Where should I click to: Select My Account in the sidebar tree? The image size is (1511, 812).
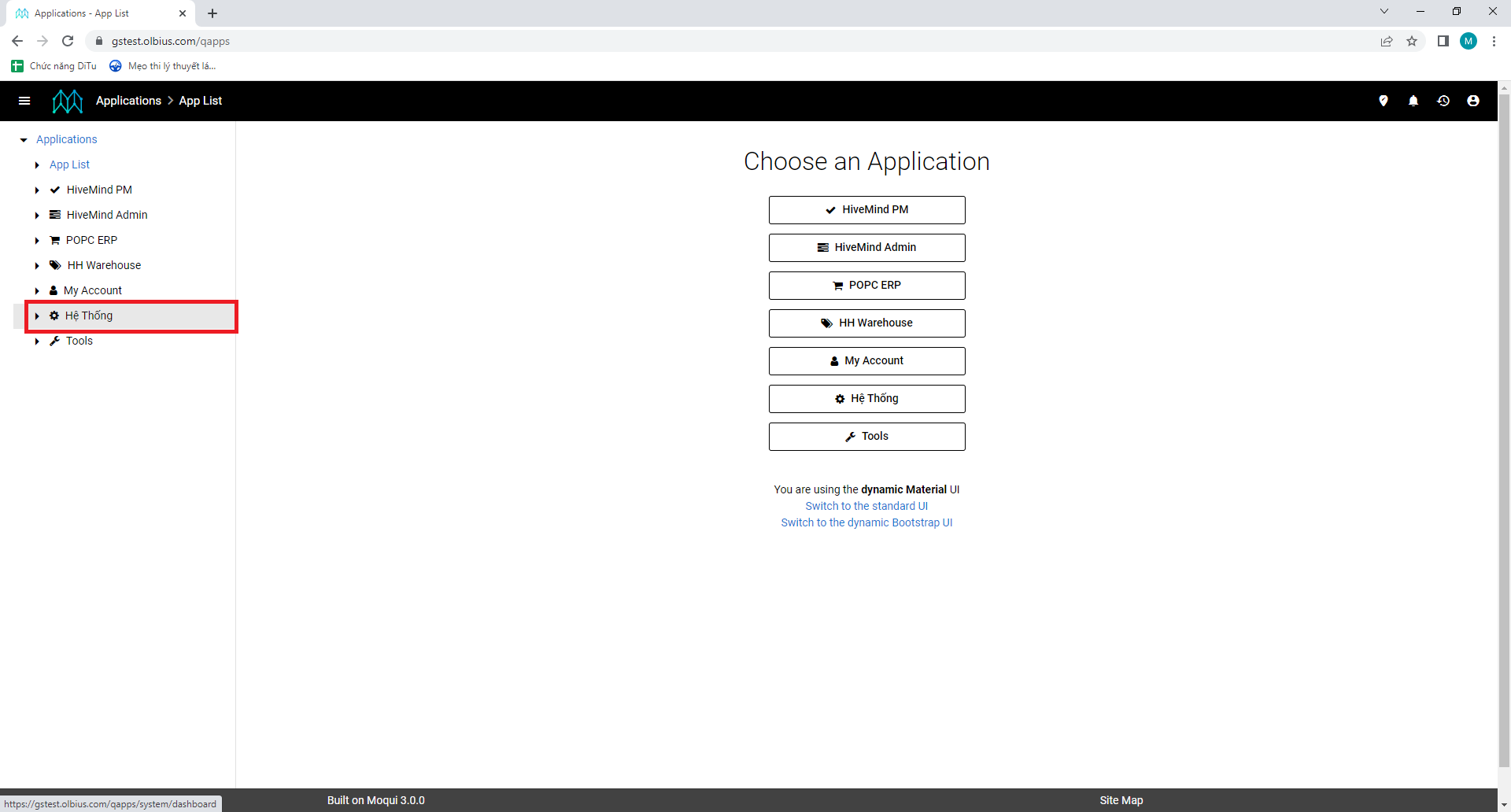point(92,290)
